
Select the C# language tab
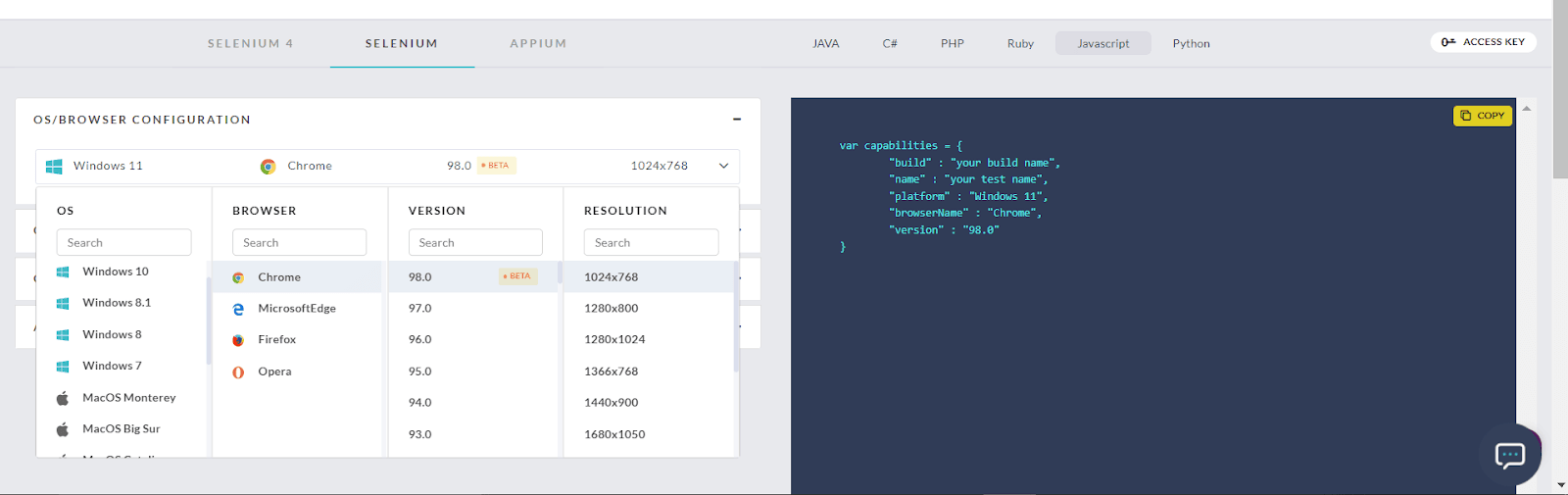pos(890,43)
